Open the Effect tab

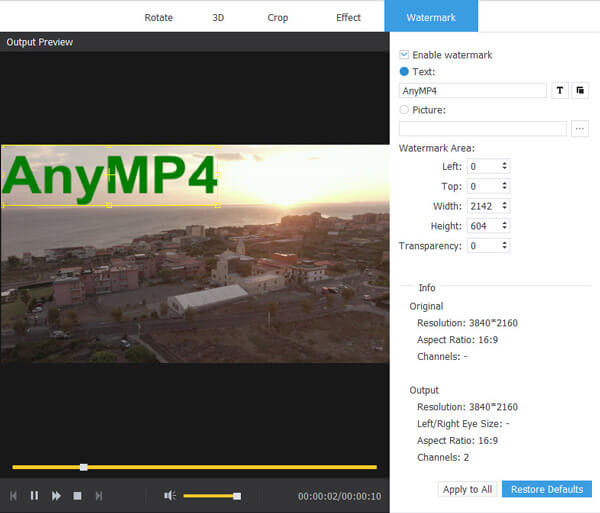pyautogui.click(x=348, y=17)
